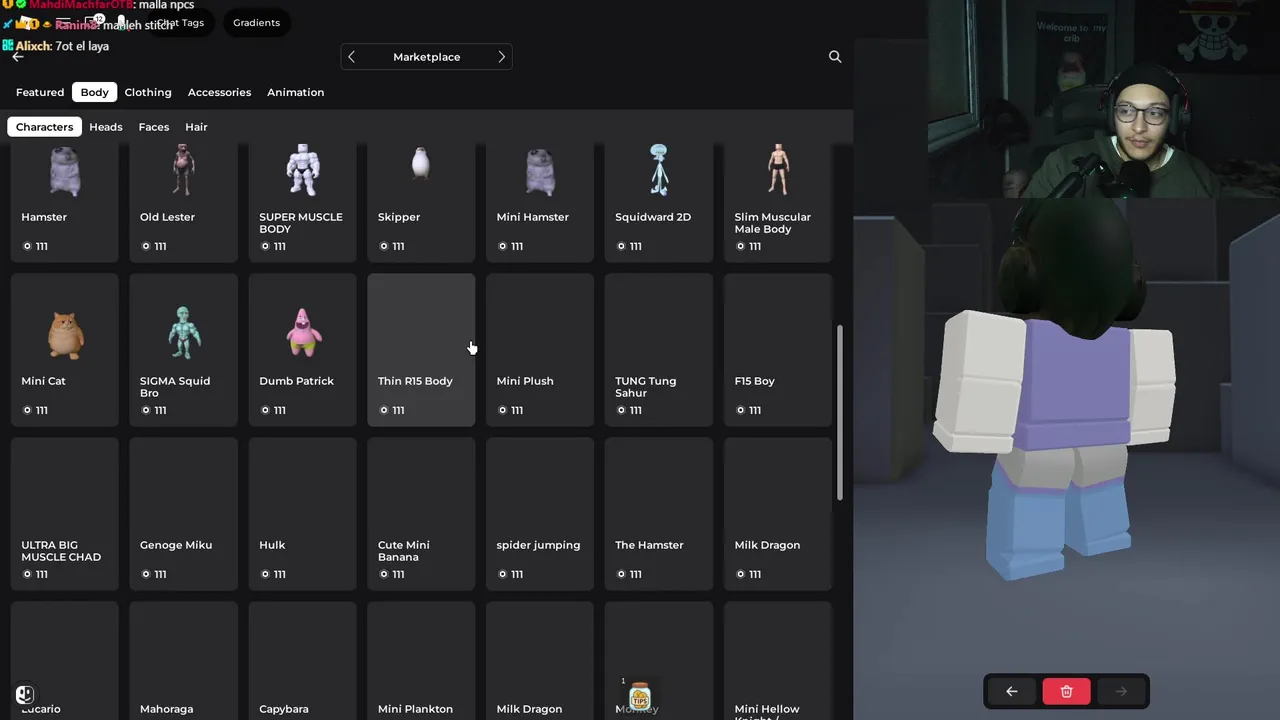Click the marketplace vertical scrollbar thumb
The image size is (1280, 720).
click(840, 412)
